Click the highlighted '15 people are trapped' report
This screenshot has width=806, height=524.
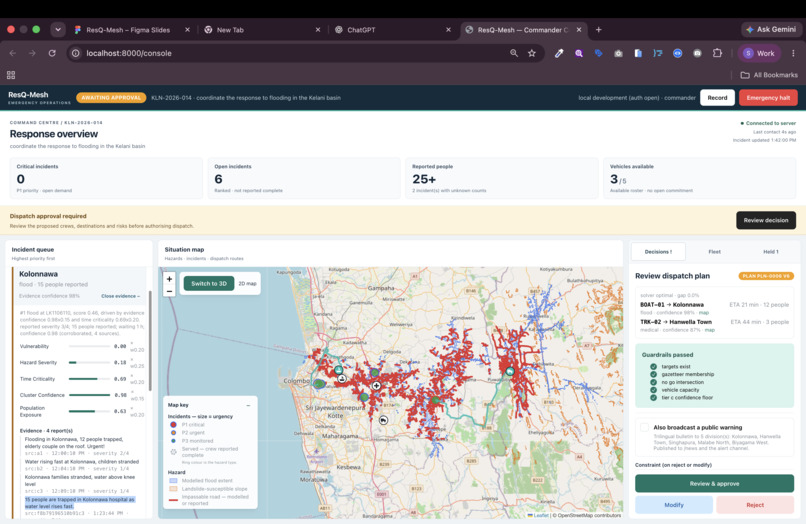pyautogui.click(x=80, y=503)
